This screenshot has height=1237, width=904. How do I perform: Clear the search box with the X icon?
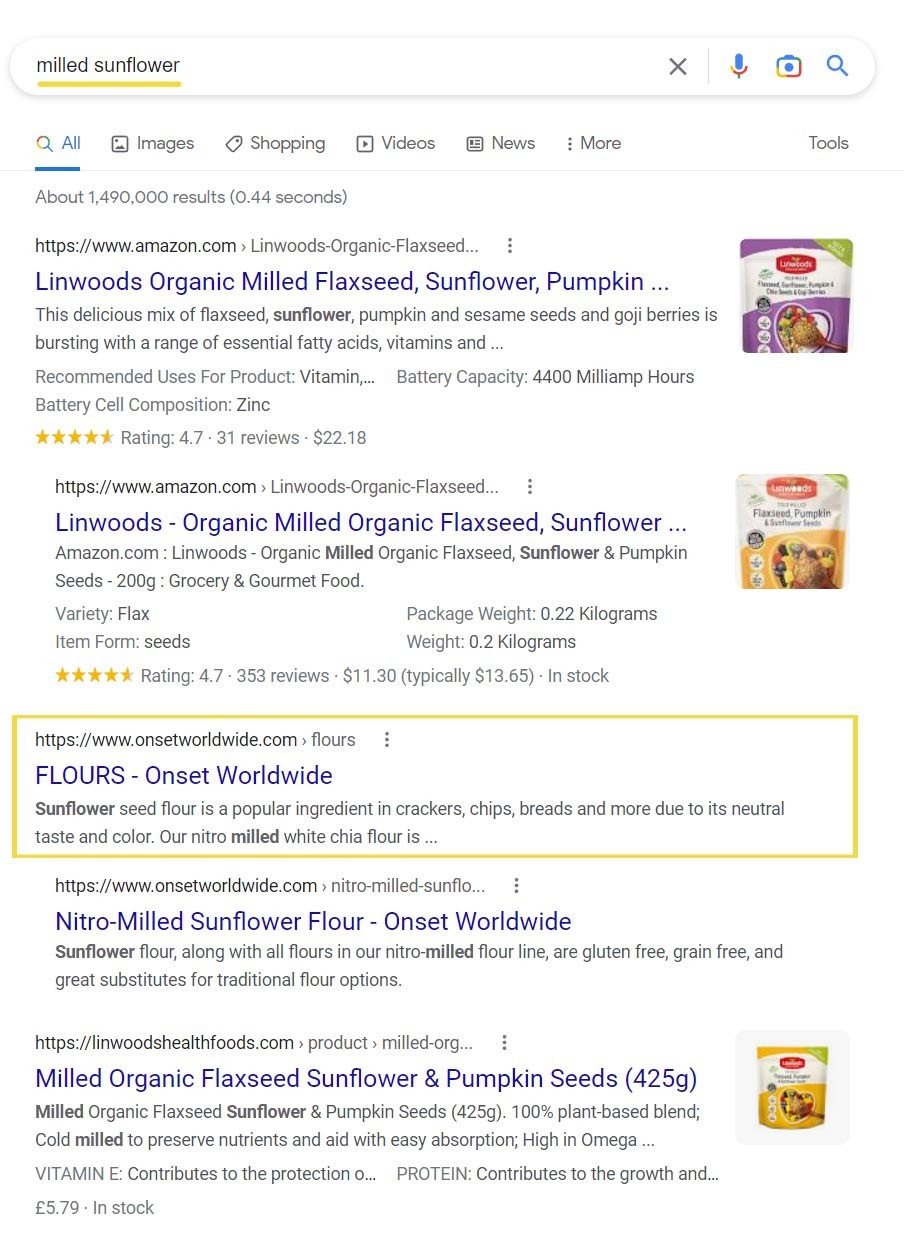pyautogui.click(x=678, y=67)
